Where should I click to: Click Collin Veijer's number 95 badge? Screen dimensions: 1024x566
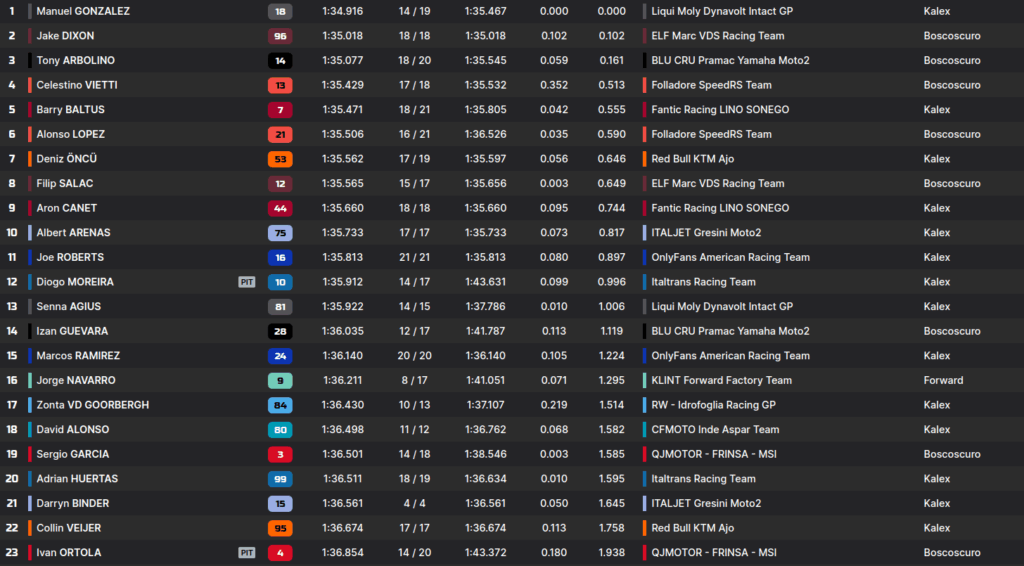click(x=280, y=528)
